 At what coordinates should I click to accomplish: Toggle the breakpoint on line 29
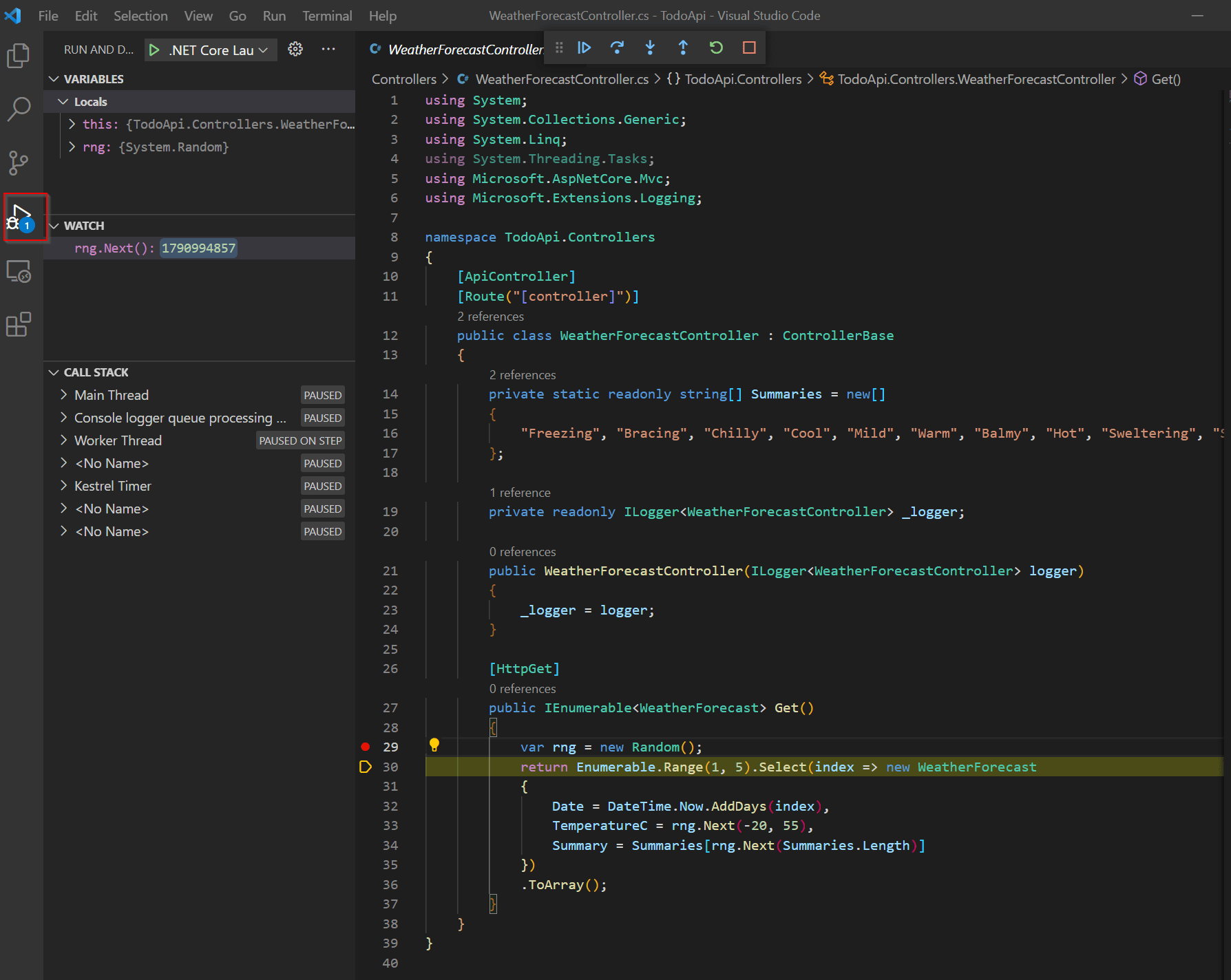coord(365,747)
